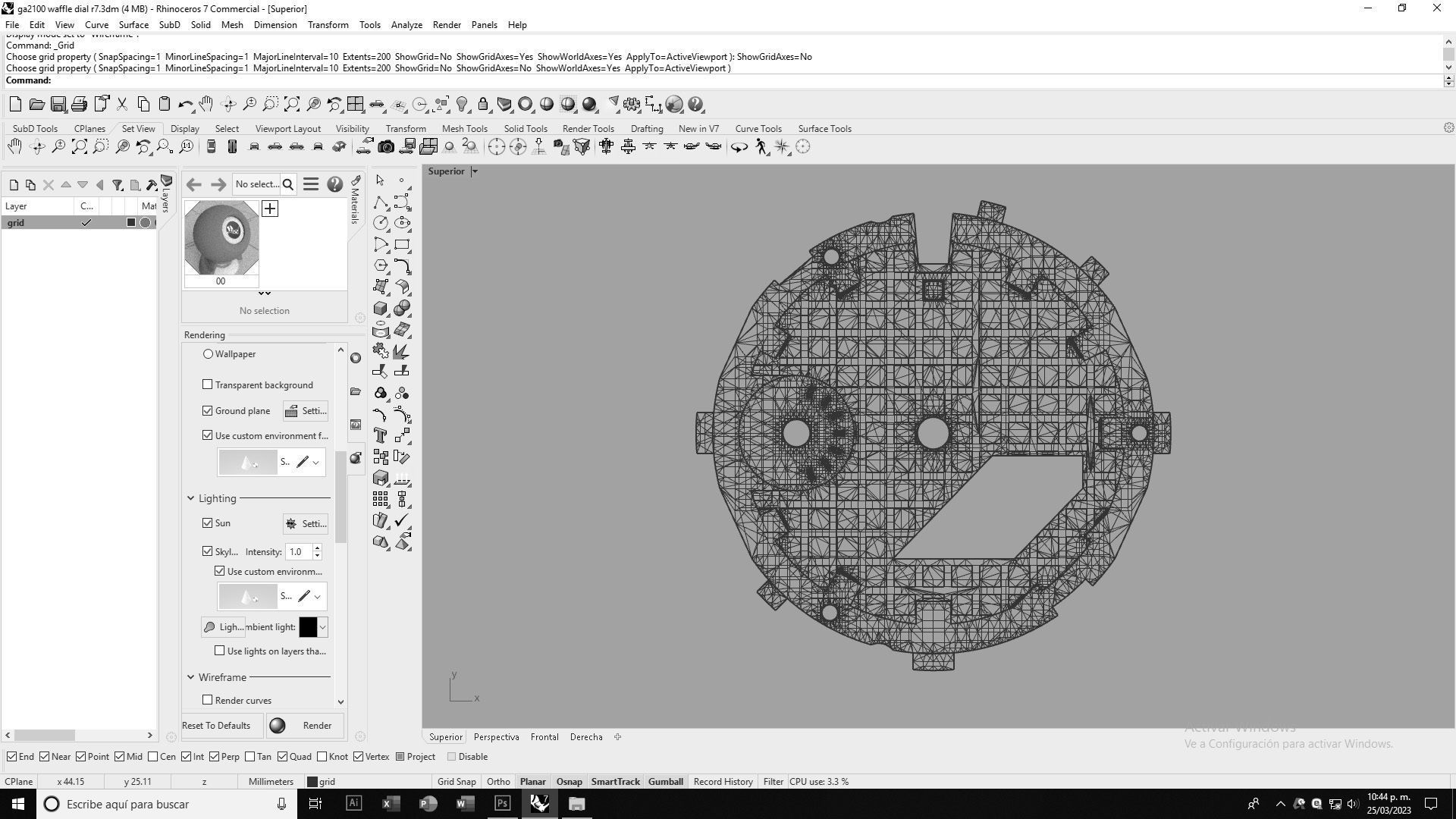Enable the Cen osnap checkbox
The width and height of the screenshot is (1456, 819).
coord(153,757)
